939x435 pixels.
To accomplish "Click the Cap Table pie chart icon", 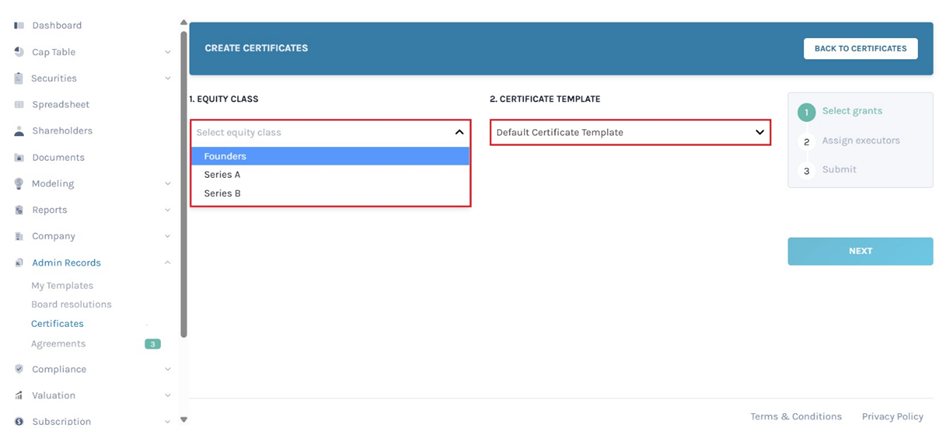I will 19,52.
